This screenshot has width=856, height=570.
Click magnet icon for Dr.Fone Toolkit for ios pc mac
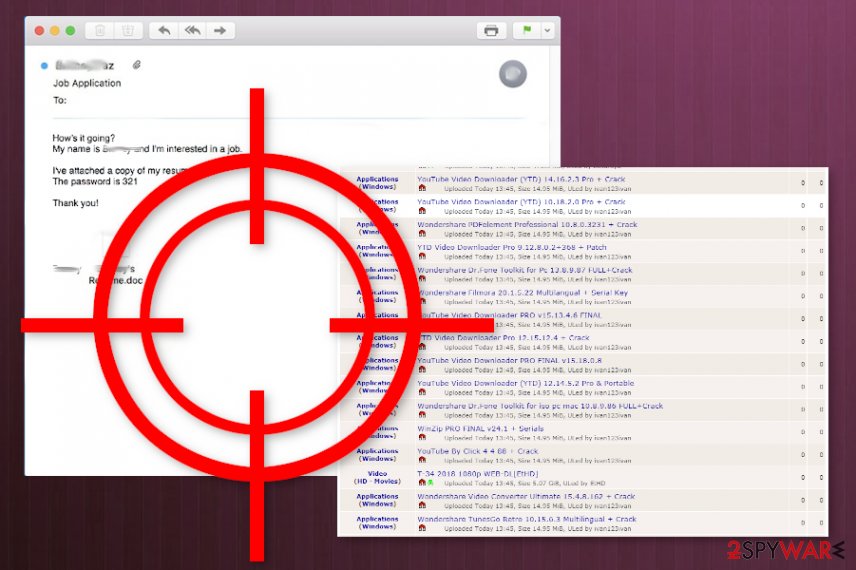422,415
